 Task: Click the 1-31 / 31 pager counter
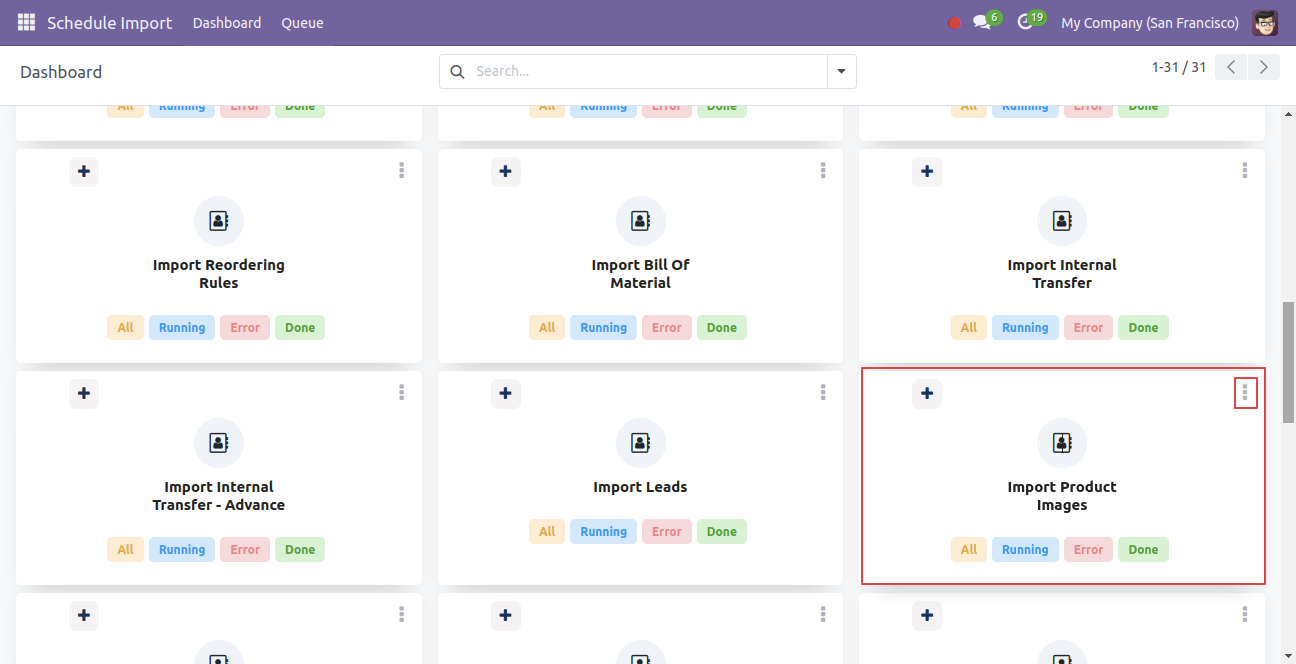(x=1179, y=67)
